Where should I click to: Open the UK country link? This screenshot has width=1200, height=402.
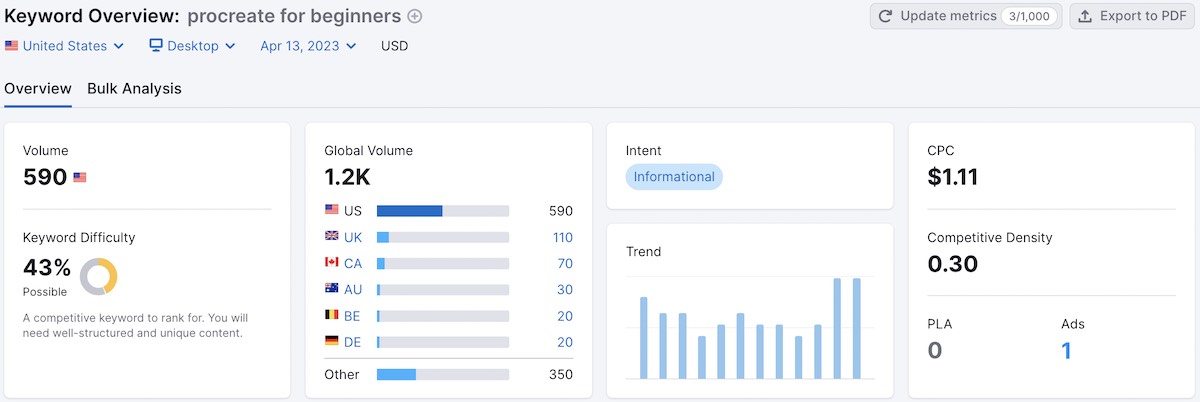(x=353, y=237)
